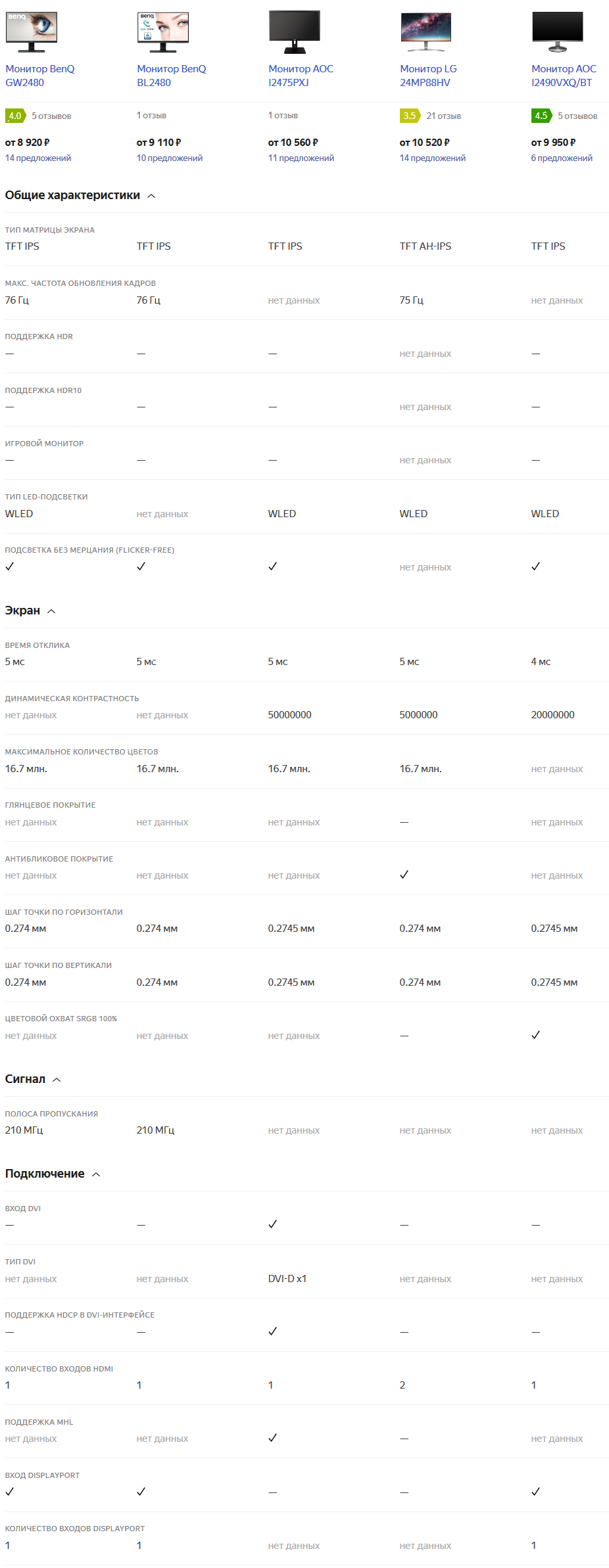The width and height of the screenshot is (609, 1568).
Task: View 11 предложений for AOC I2475PXJ
Action: [301, 158]
